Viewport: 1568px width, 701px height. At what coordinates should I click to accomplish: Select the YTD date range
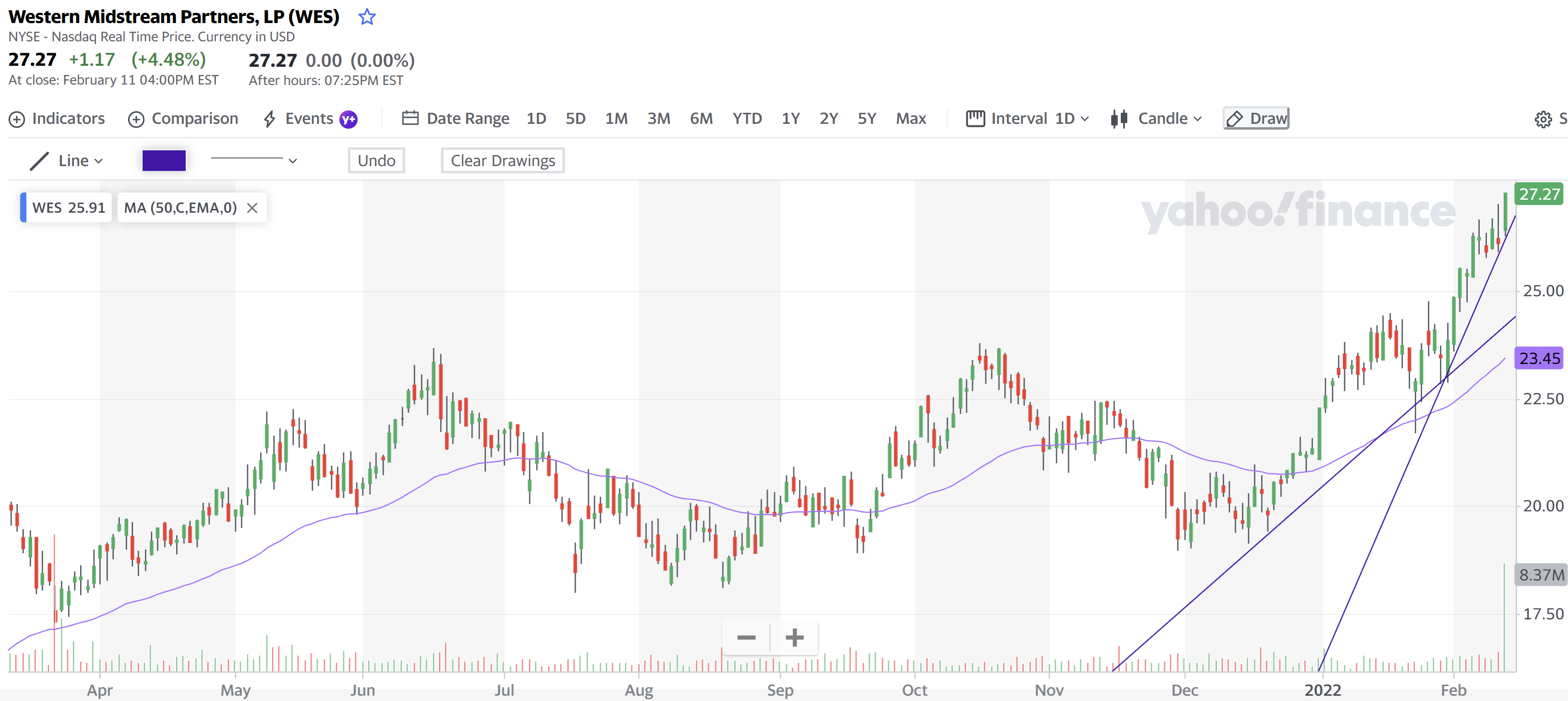pyautogui.click(x=747, y=119)
